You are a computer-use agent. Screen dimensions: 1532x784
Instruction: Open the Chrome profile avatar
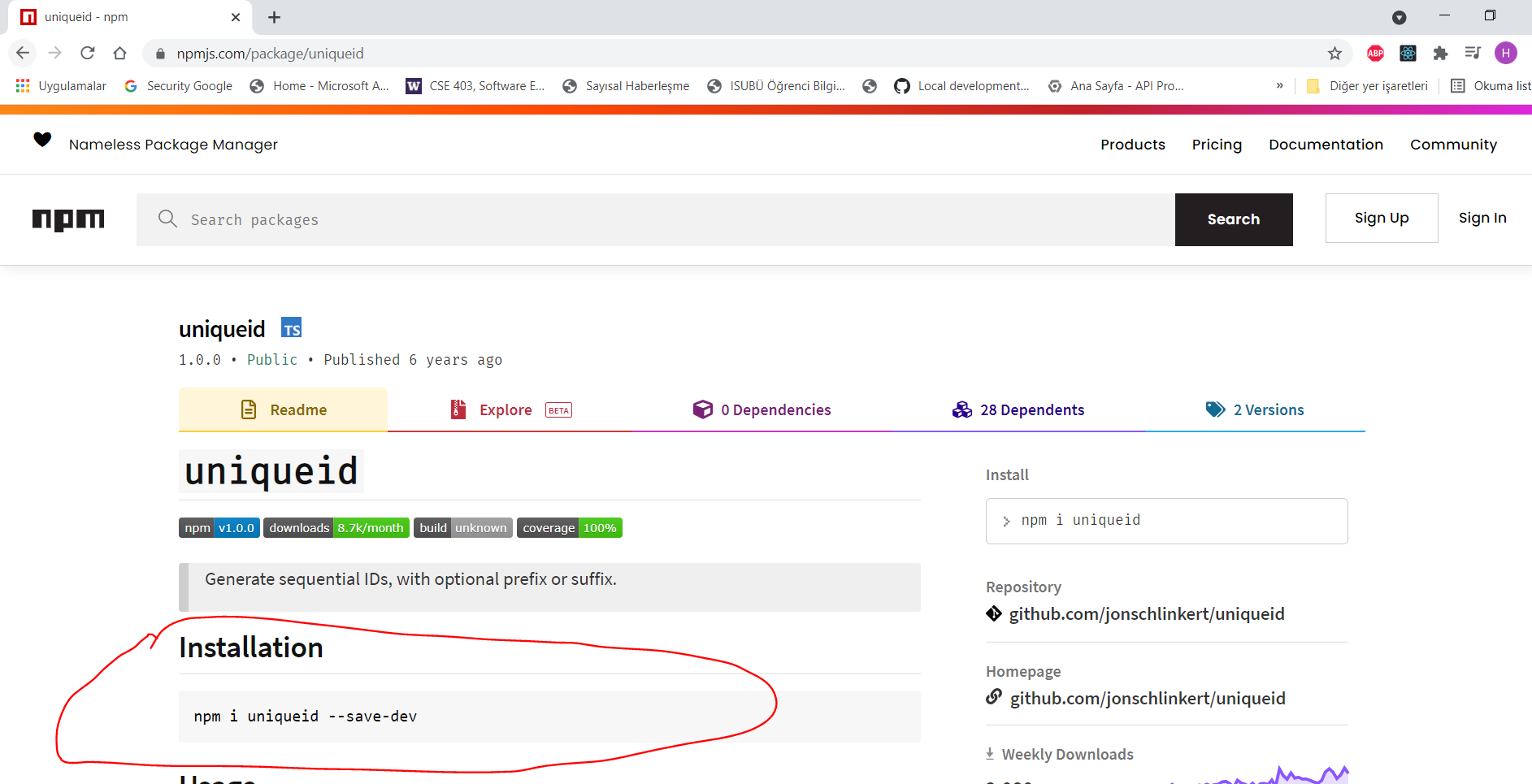tap(1505, 54)
